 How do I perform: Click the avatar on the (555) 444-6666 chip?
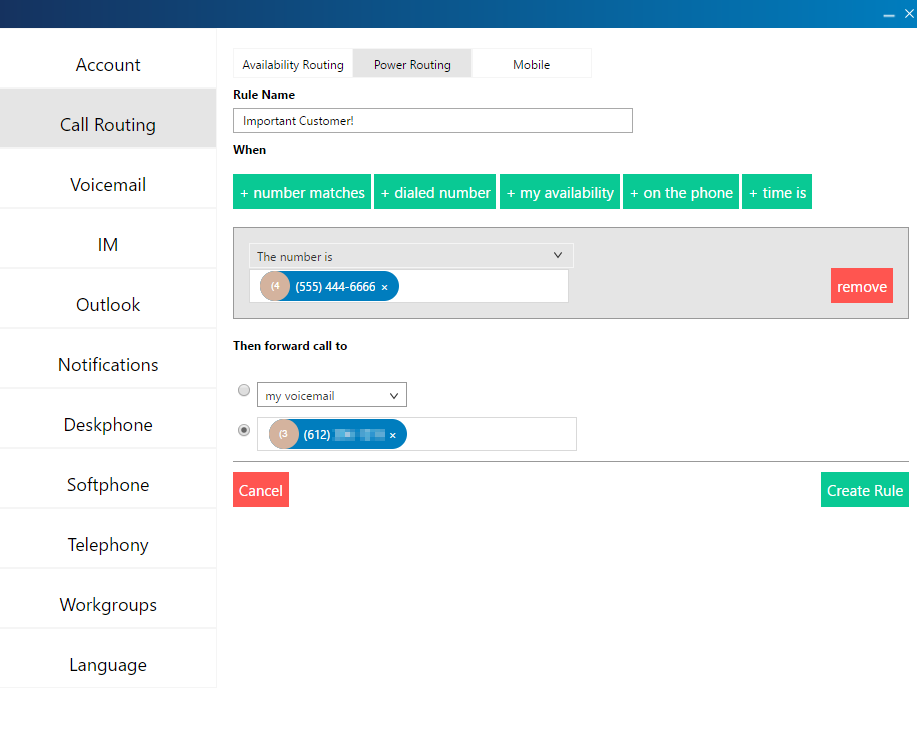pos(275,287)
